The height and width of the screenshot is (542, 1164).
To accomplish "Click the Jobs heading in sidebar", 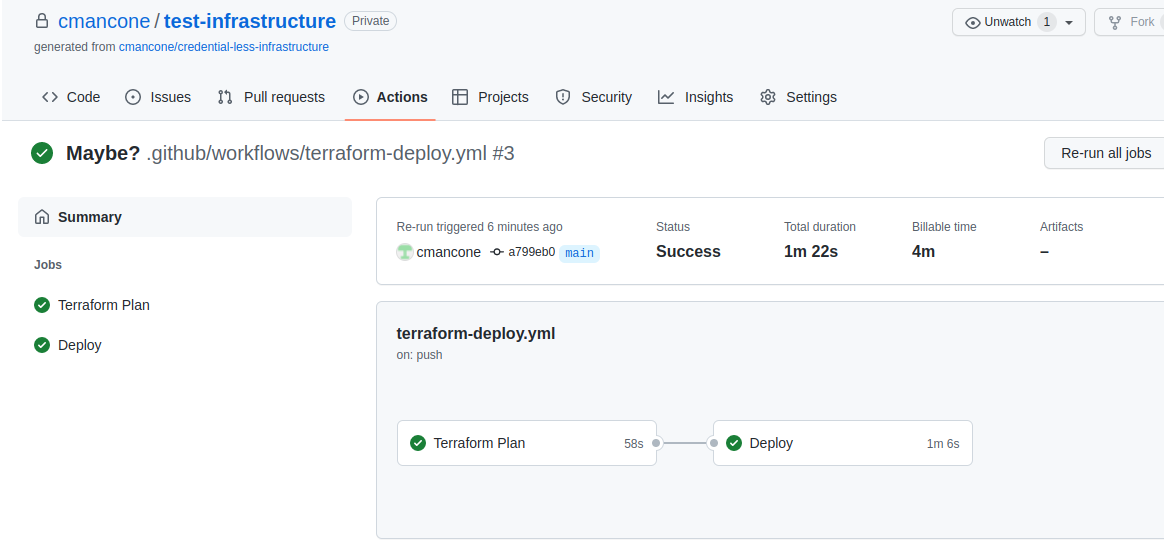I will (x=48, y=264).
